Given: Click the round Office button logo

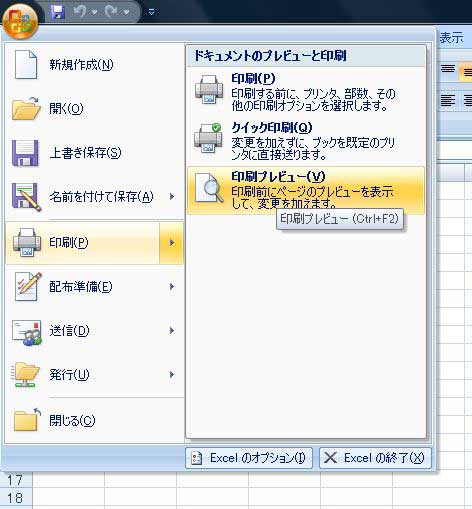Looking at the screenshot, I should (x=20, y=20).
